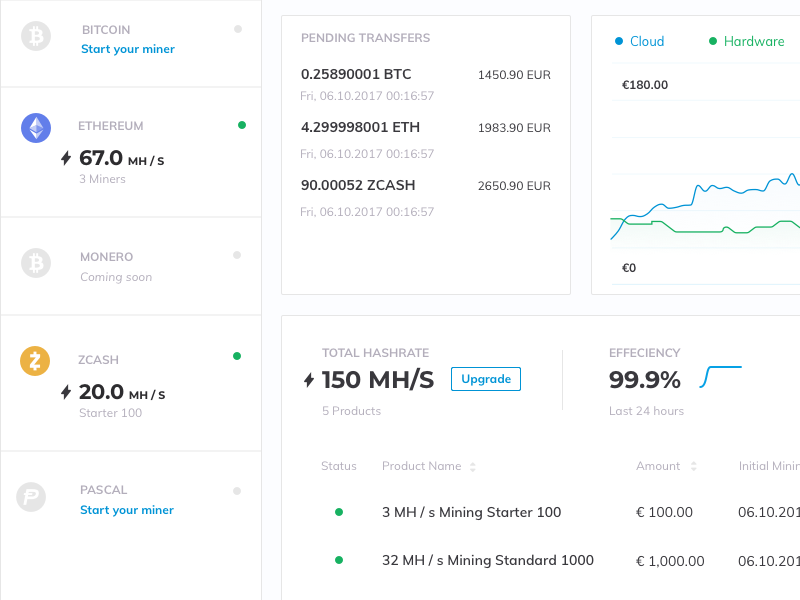The image size is (800, 600).
Task: Open the 3 MH/s Mining Starter 100 row
Action: [x=472, y=512]
